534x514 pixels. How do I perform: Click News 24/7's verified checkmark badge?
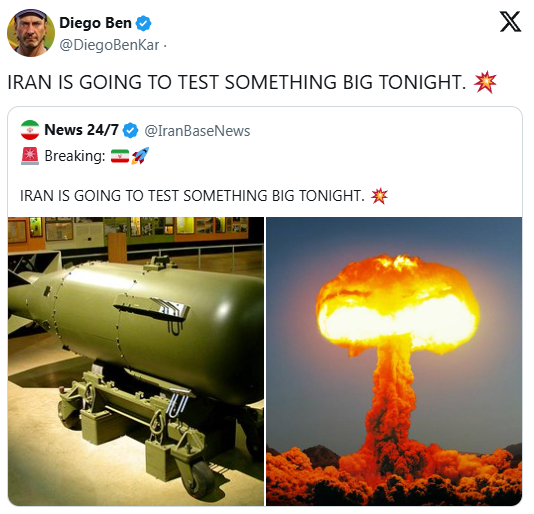[x=130, y=130]
